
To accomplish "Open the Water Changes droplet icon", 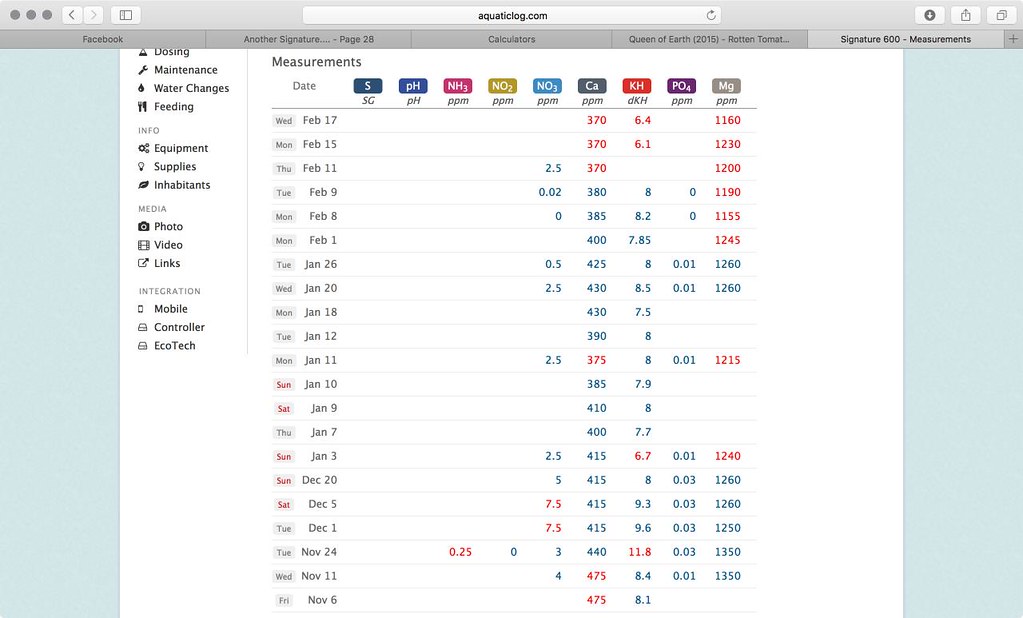I will (x=143, y=88).
